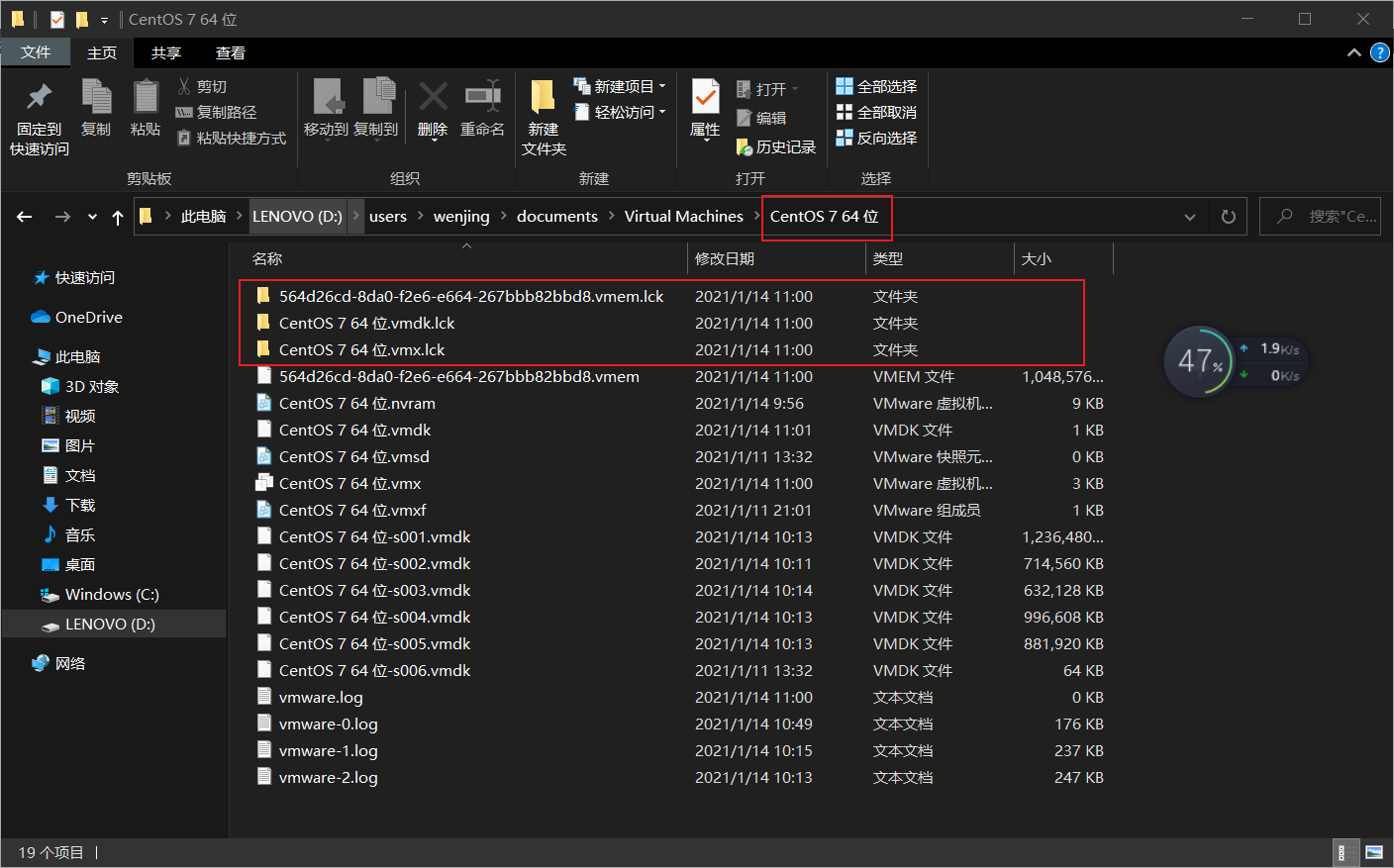Click the 此电脑 breadcrumb segment

(203, 217)
